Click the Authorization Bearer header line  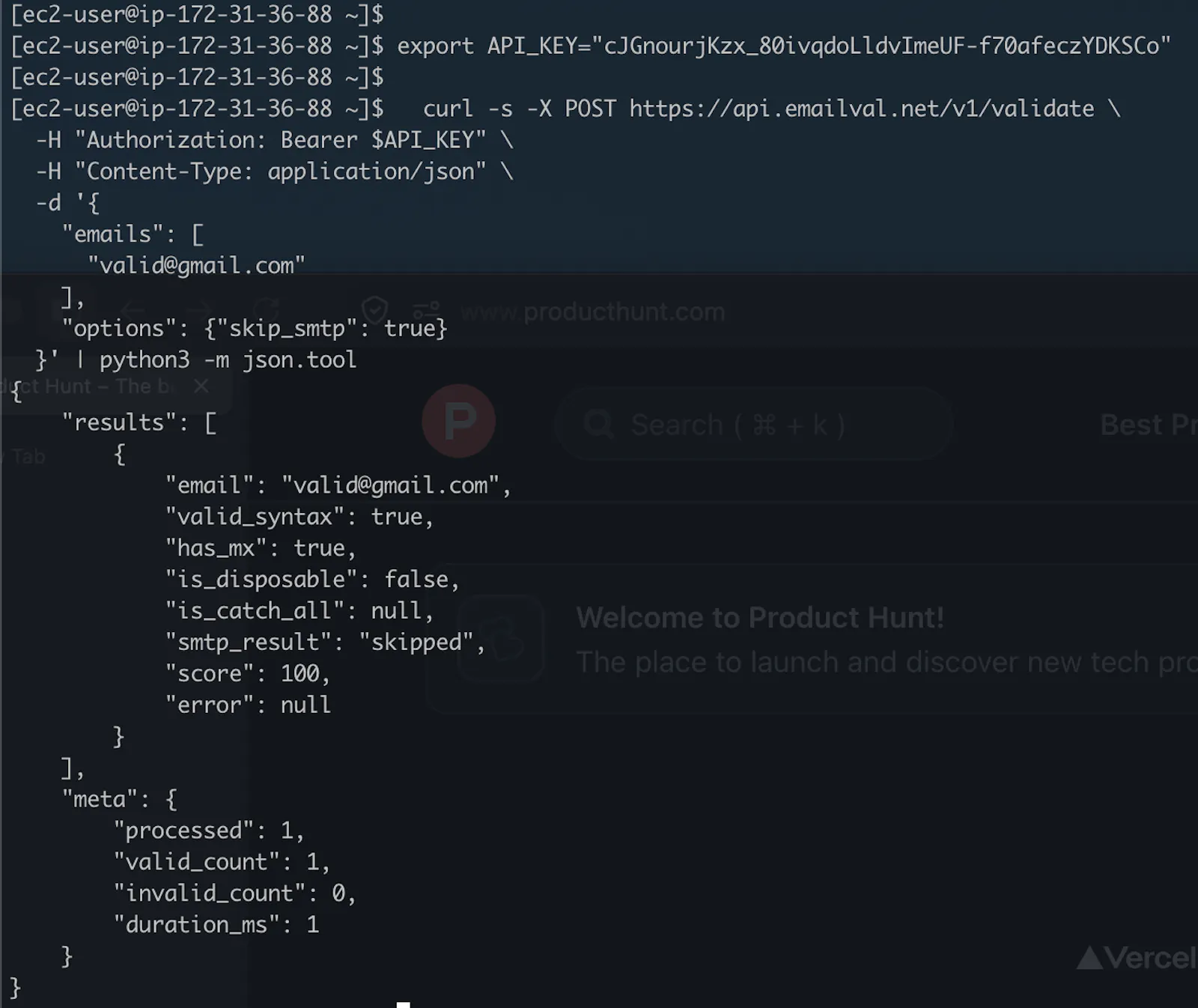tap(275, 140)
